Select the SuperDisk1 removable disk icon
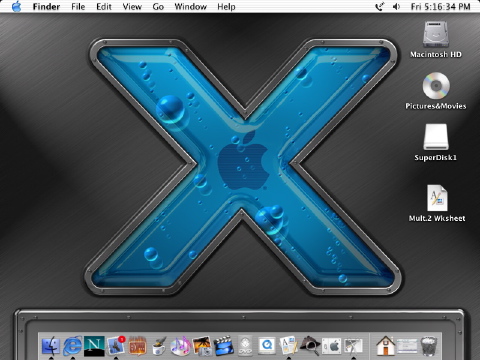 click(436, 137)
